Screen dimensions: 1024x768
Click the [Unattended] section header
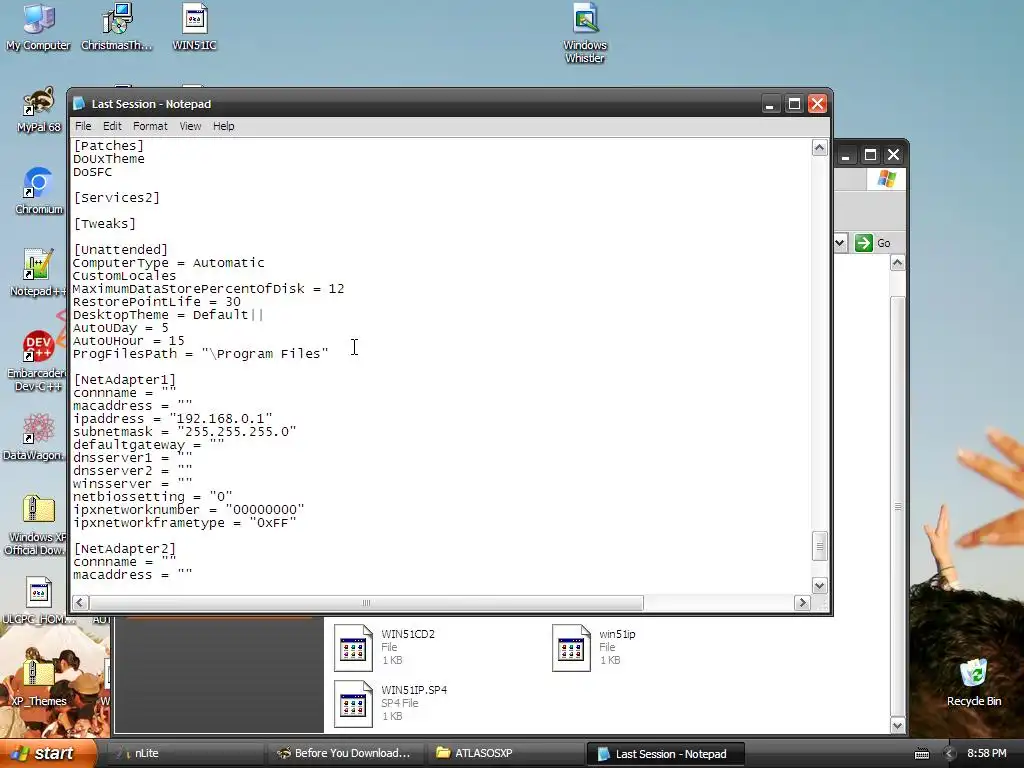(121, 249)
